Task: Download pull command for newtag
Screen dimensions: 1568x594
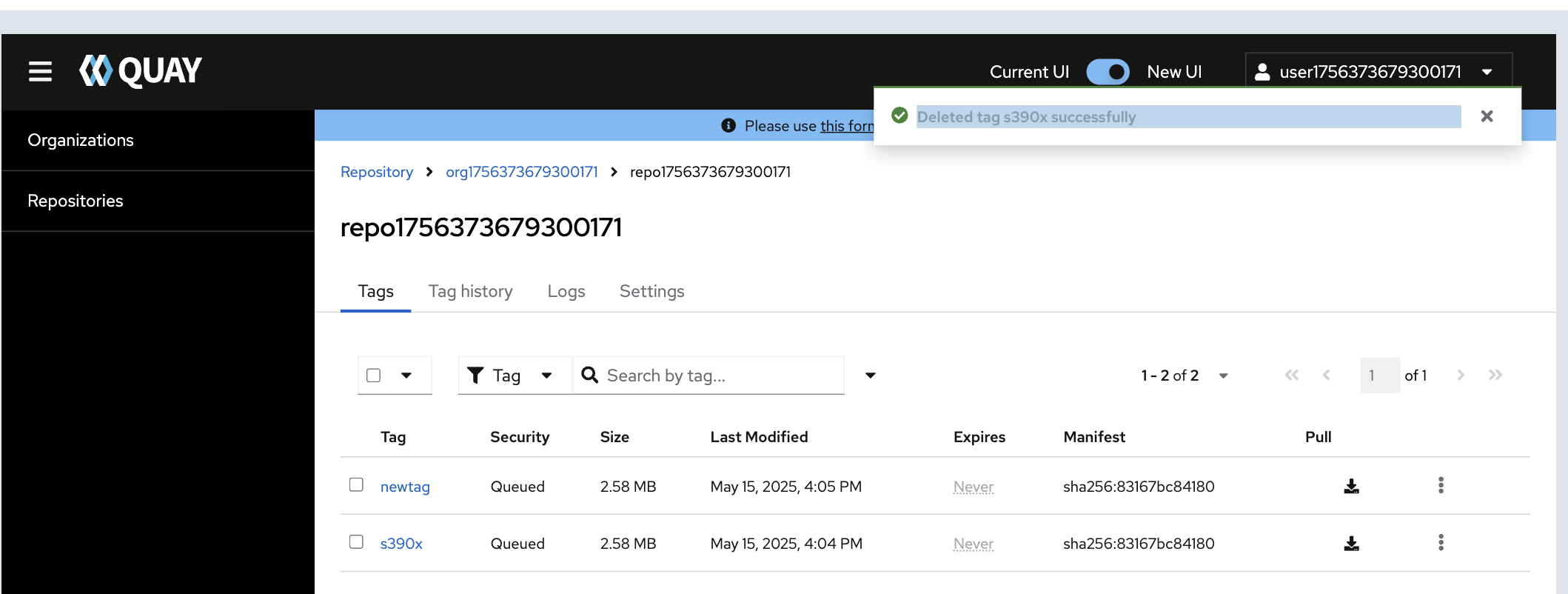Action: pyautogui.click(x=1351, y=487)
